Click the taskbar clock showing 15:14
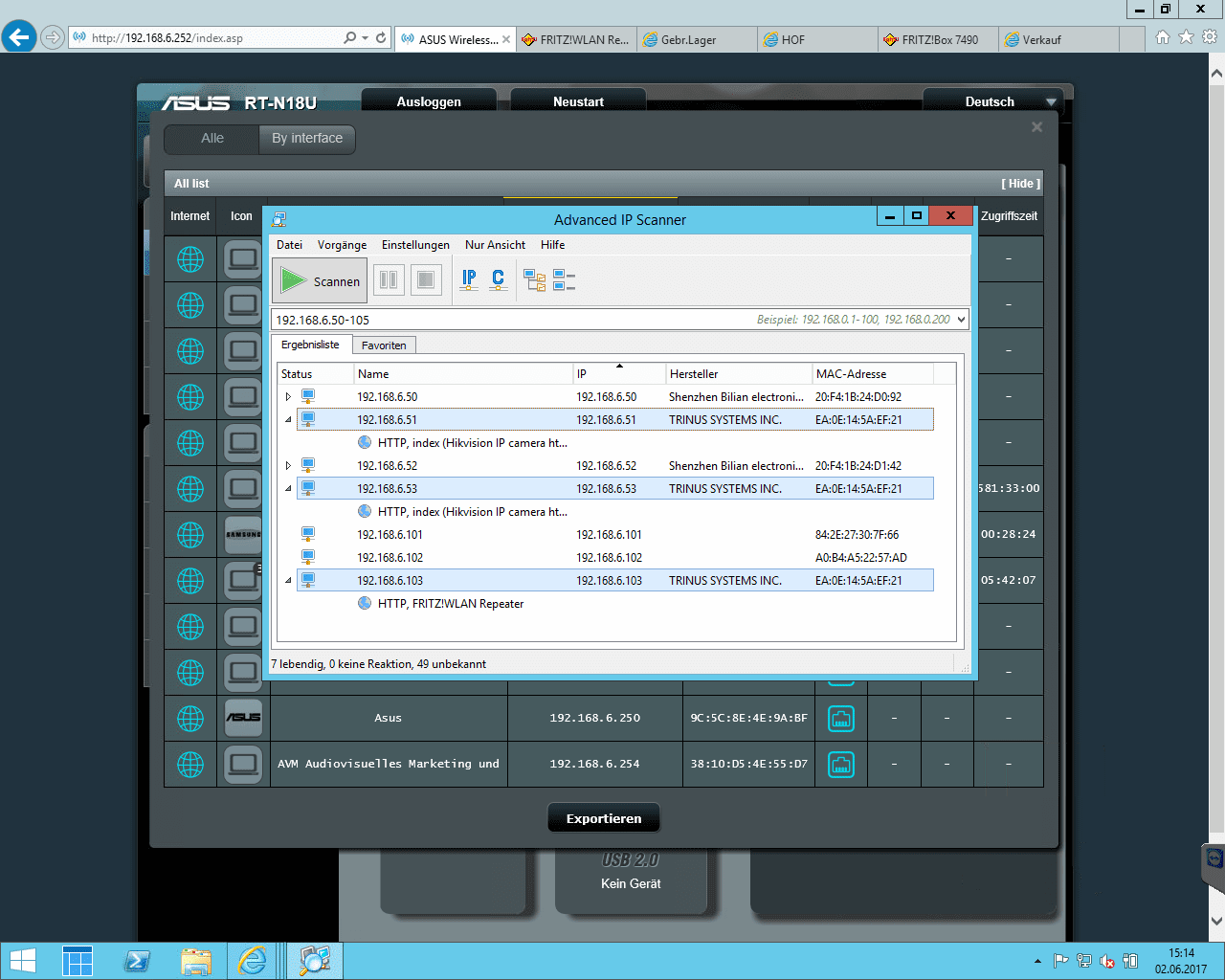 coord(1181,961)
